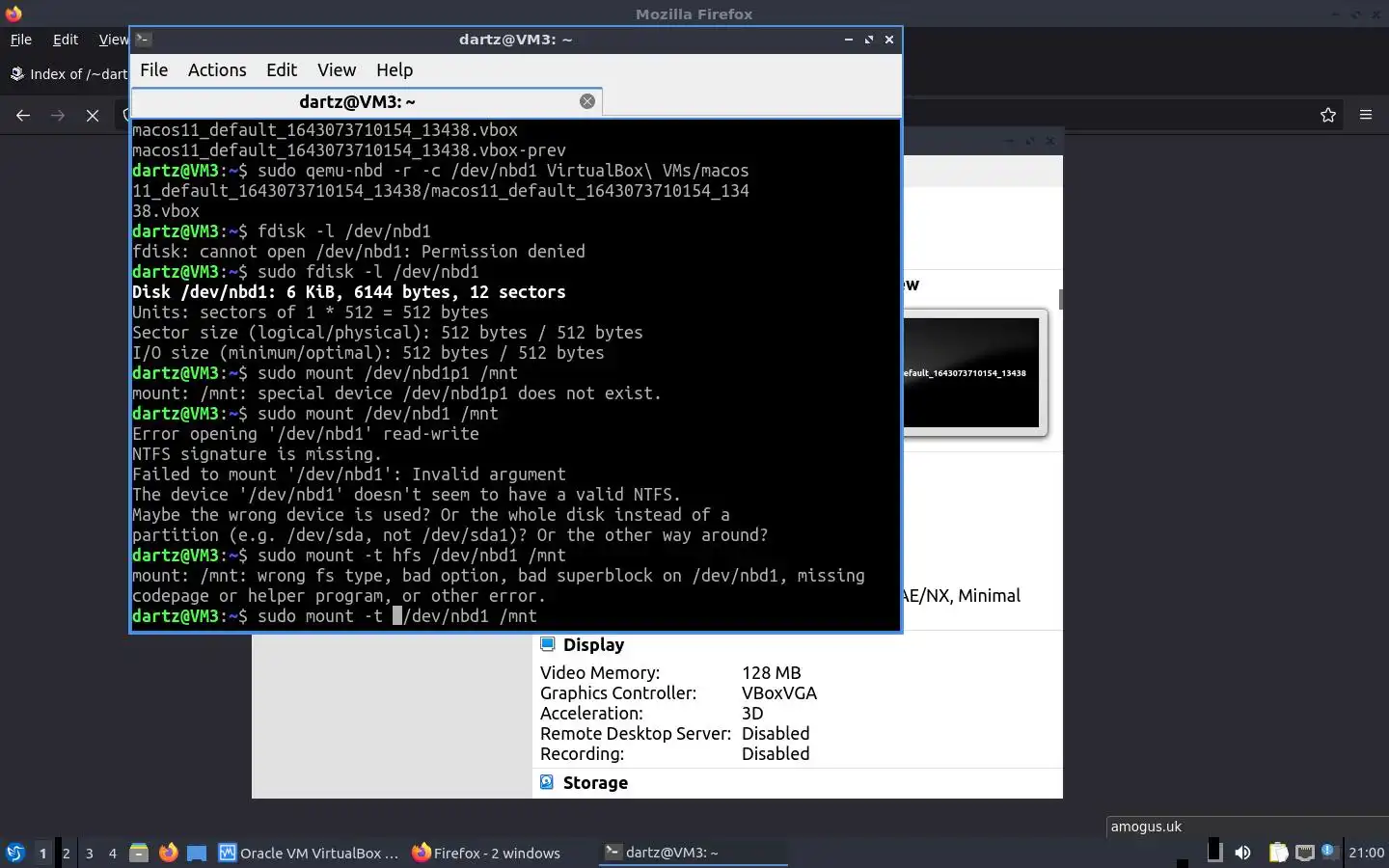Open the terminal File menu

[x=153, y=69]
